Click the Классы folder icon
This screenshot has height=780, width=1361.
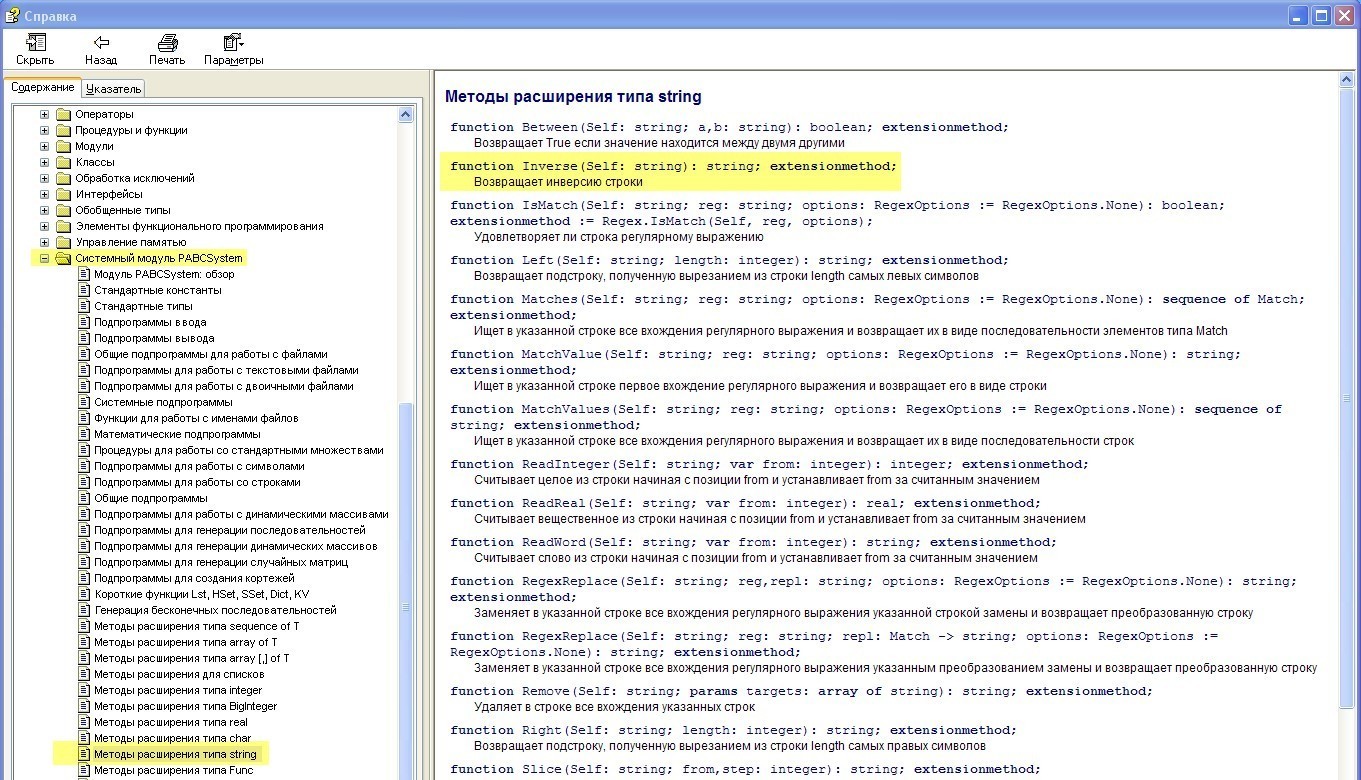[63, 162]
